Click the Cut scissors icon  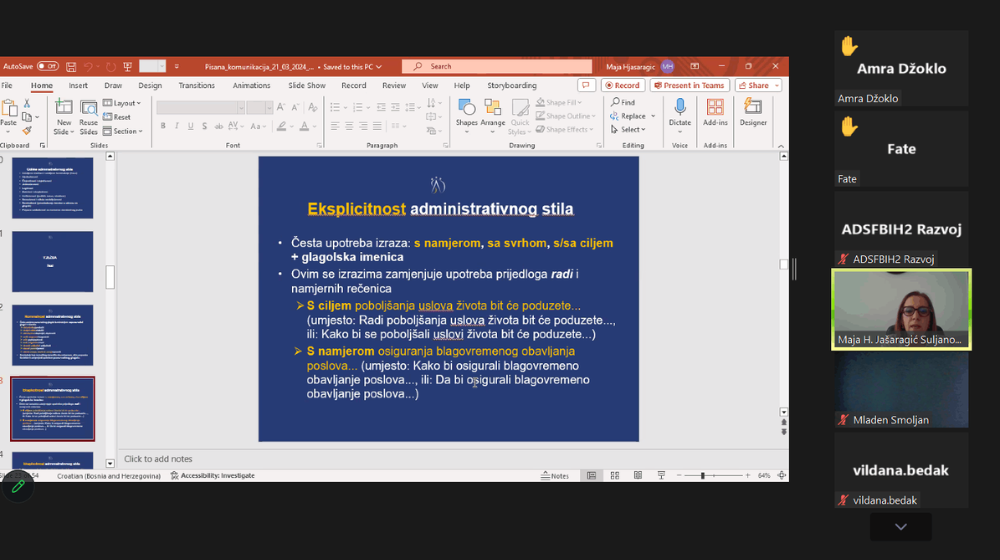click(27, 103)
